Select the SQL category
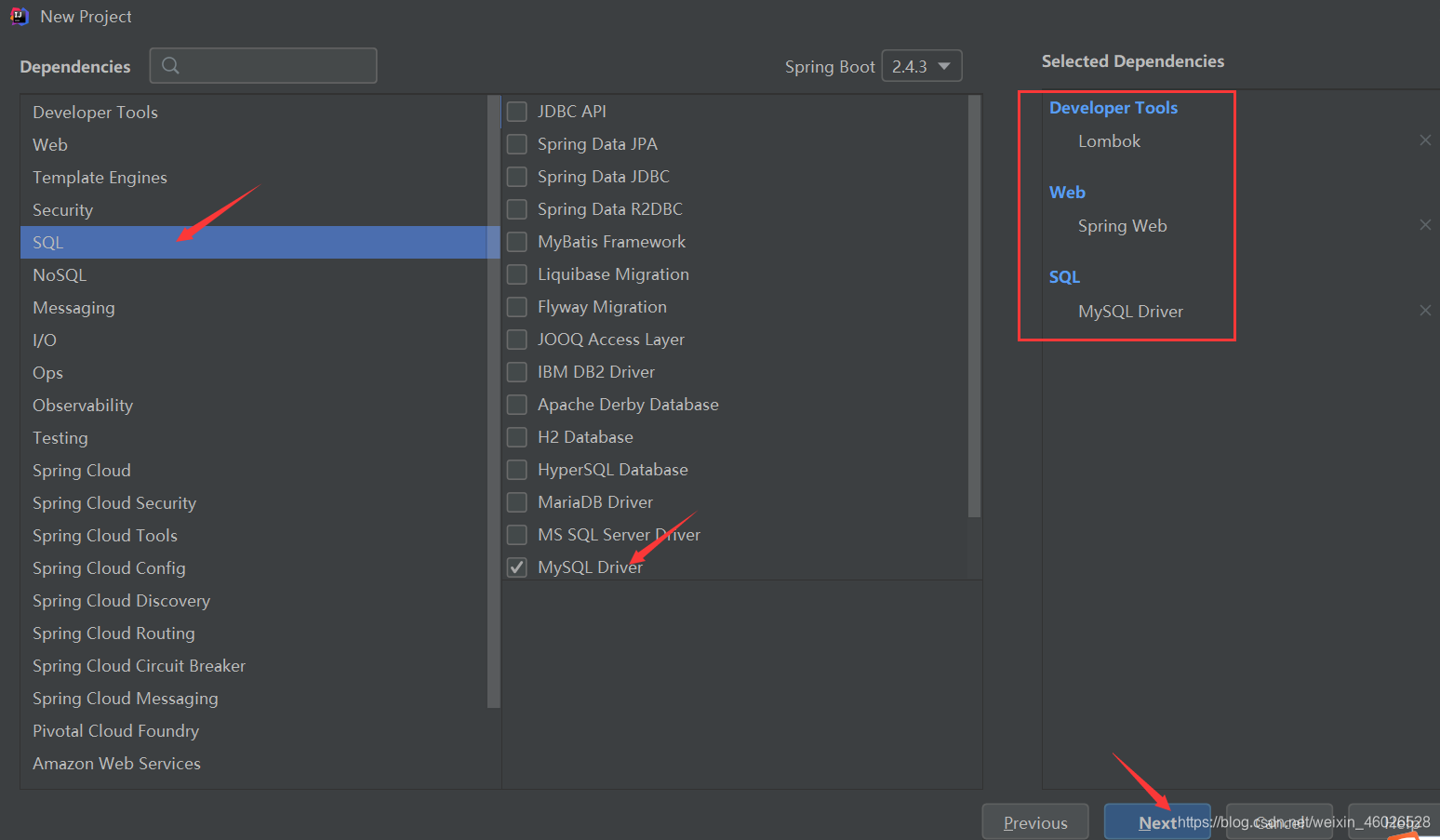This screenshot has width=1440, height=840. 254,242
